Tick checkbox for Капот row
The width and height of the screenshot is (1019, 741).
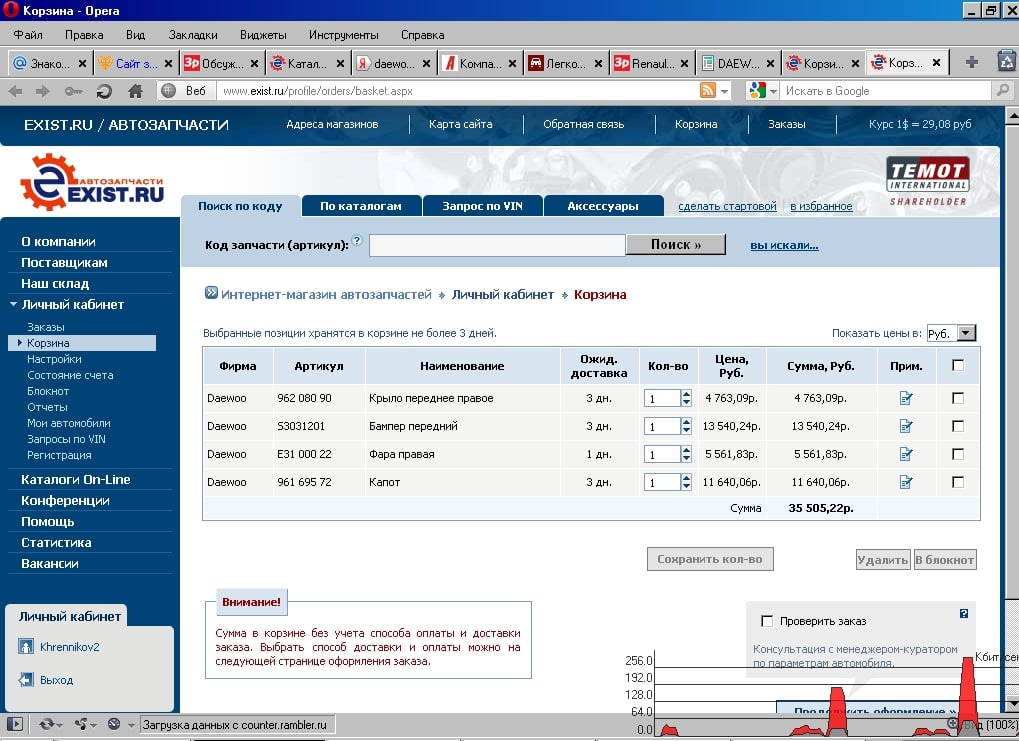pyautogui.click(x=958, y=482)
